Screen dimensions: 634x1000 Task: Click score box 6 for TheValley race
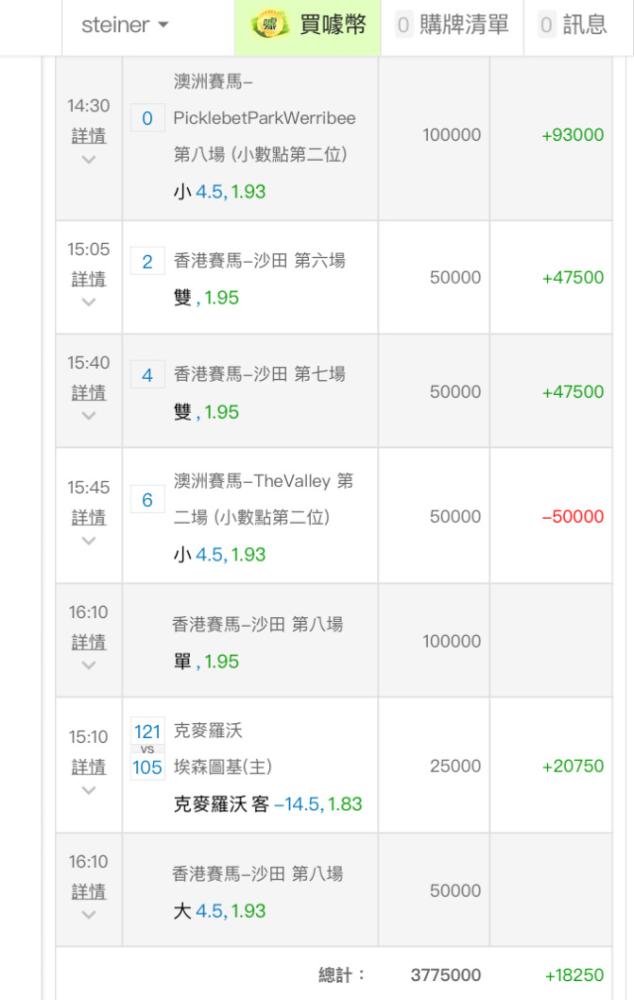pyautogui.click(x=147, y=502)
